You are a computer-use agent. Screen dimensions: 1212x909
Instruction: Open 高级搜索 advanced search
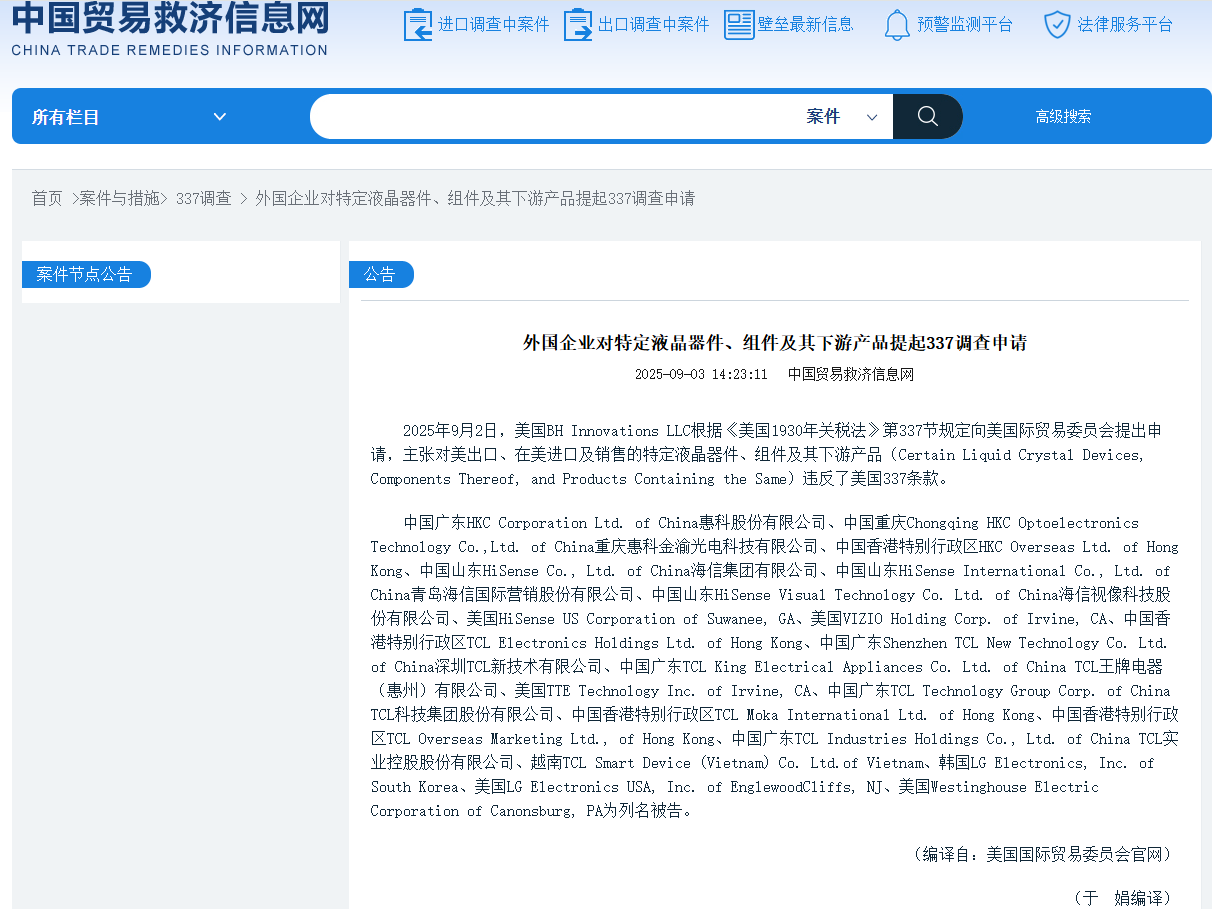[x=1063, y=117]
